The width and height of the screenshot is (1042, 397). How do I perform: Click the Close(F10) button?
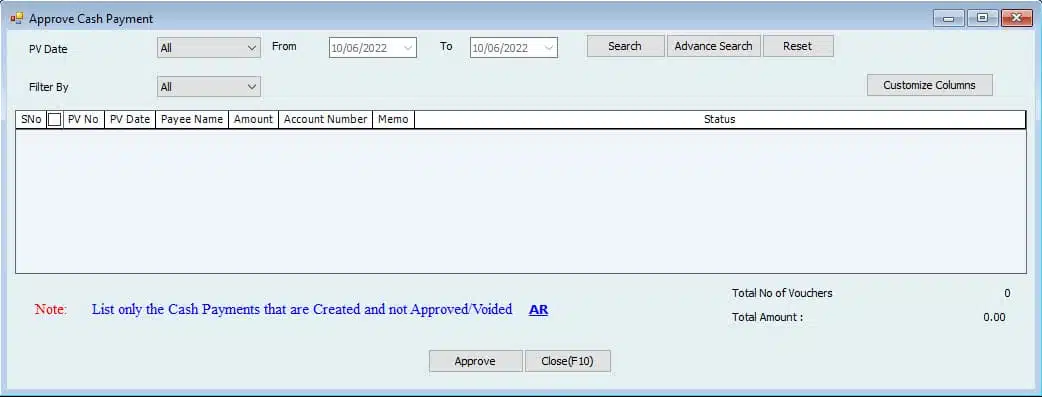[x=568, y=361]
